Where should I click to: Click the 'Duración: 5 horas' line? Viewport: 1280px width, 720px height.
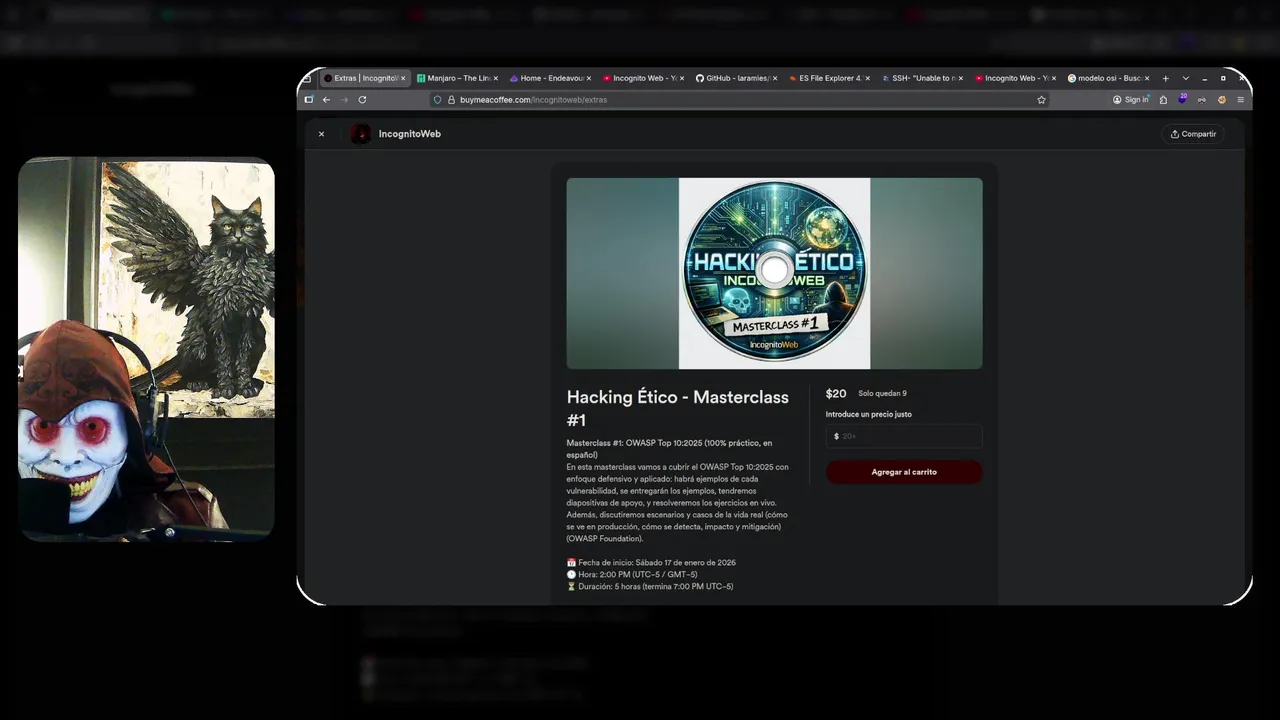click(x=650, y=587)
